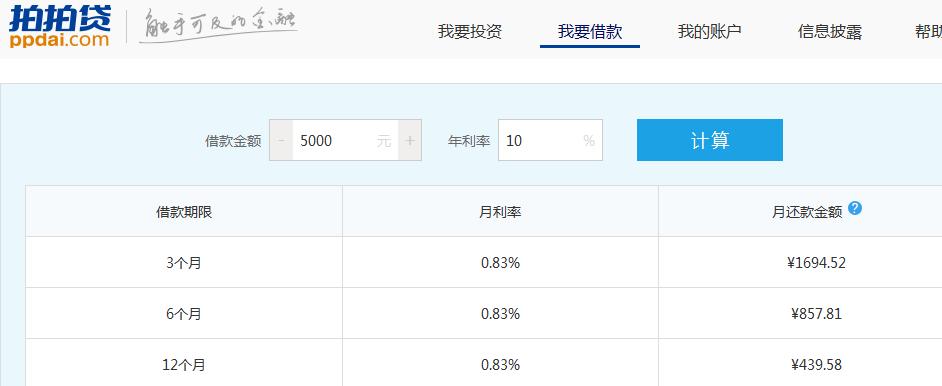Increase loan amount with plus button

[x=410, y=140]
